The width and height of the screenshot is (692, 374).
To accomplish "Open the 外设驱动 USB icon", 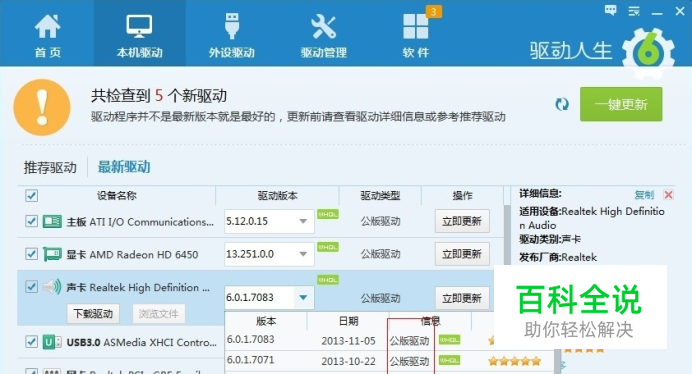I will pos(232,26).
